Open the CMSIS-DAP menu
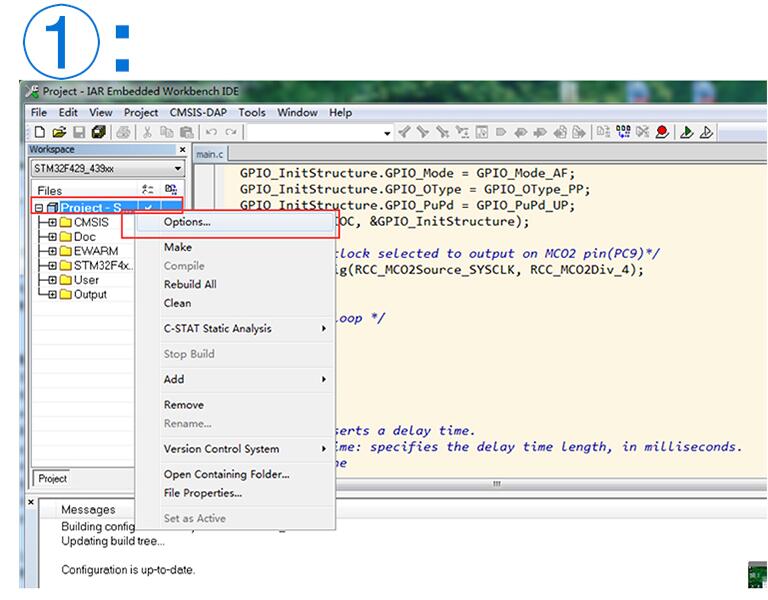768x600 pixels. tap(198, 112)
